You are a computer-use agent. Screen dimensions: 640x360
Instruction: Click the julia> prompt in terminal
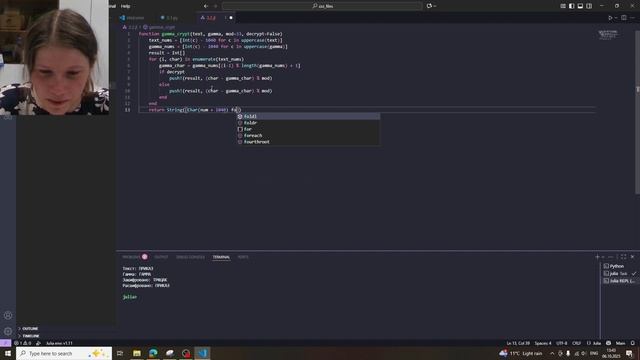pyautogui.click(x=130, y=297)
